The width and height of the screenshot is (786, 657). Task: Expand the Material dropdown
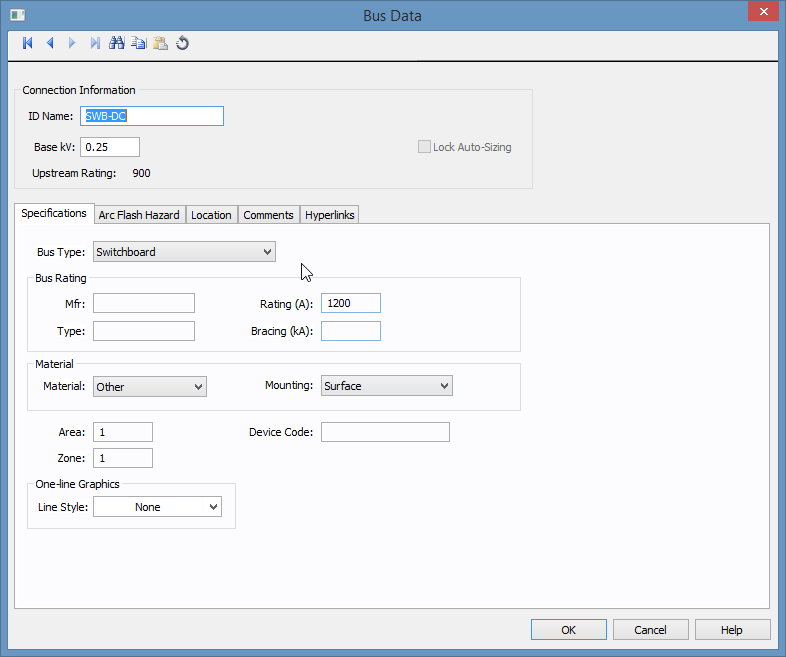tap(149, 386)
